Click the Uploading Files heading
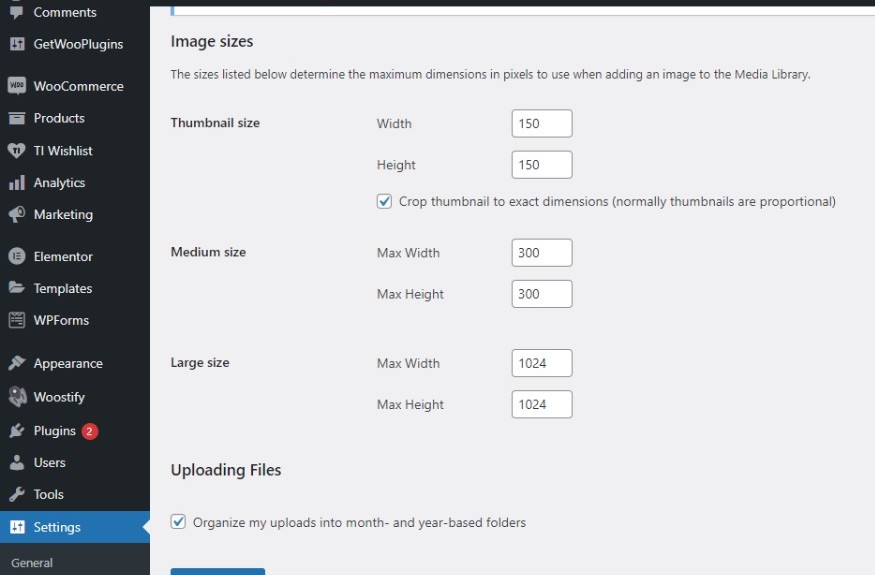 [x=226, y=470]
